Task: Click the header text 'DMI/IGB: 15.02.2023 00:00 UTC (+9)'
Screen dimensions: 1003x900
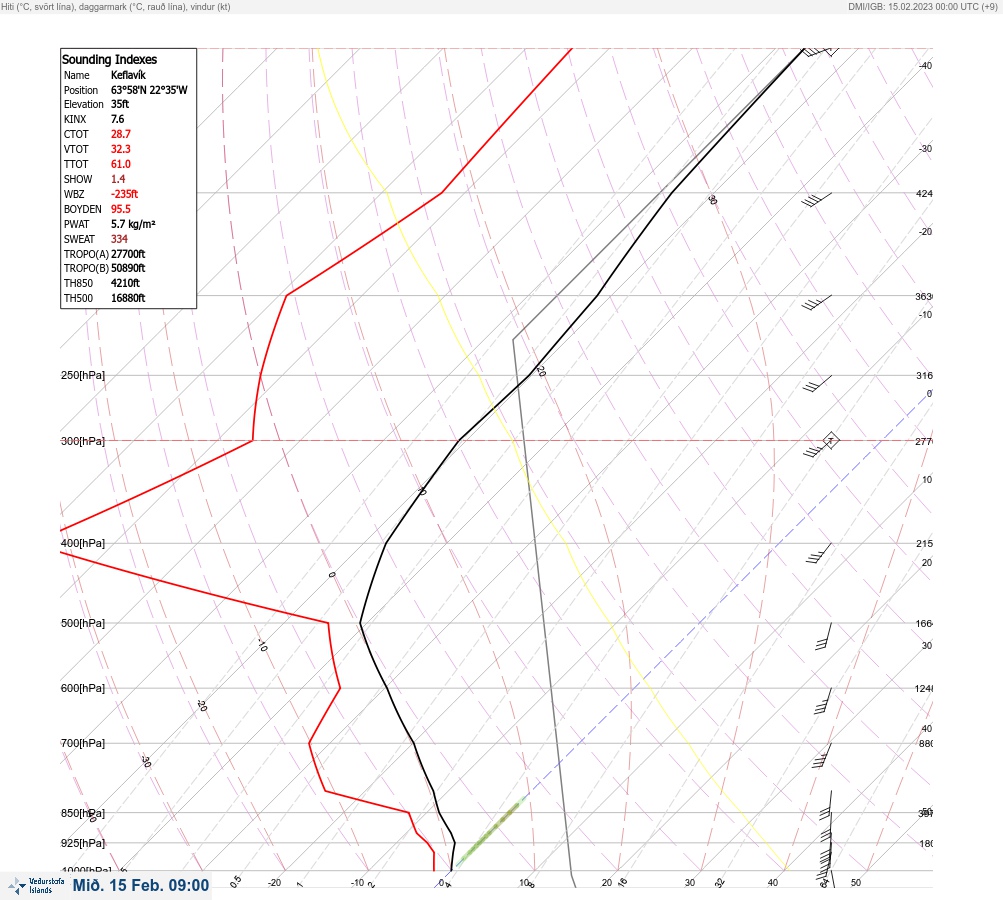Action: point(923,6)
